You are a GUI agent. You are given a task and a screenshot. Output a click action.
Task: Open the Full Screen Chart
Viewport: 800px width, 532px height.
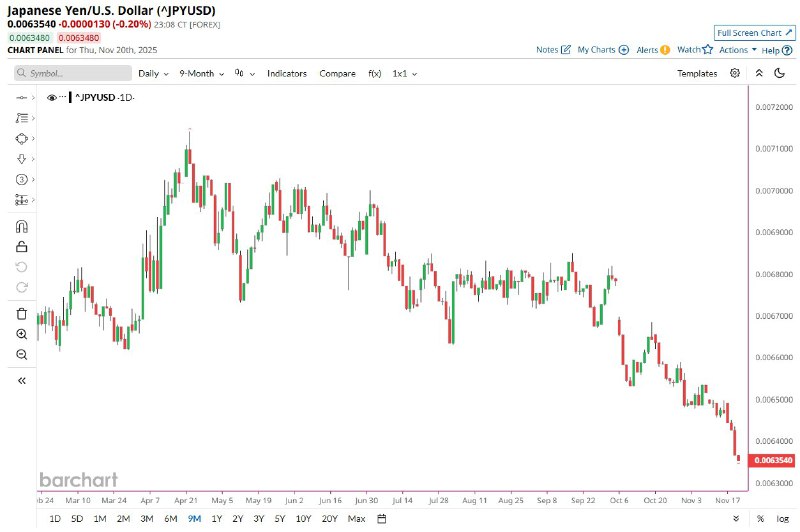[755, 33]
